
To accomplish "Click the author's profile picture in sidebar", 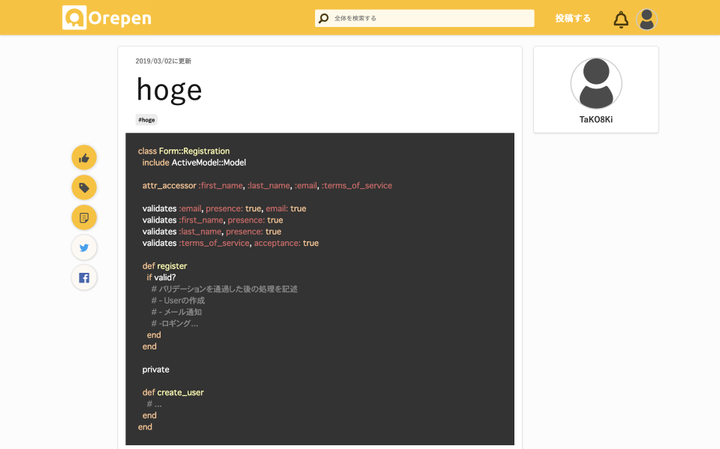I will coord(596,83).
